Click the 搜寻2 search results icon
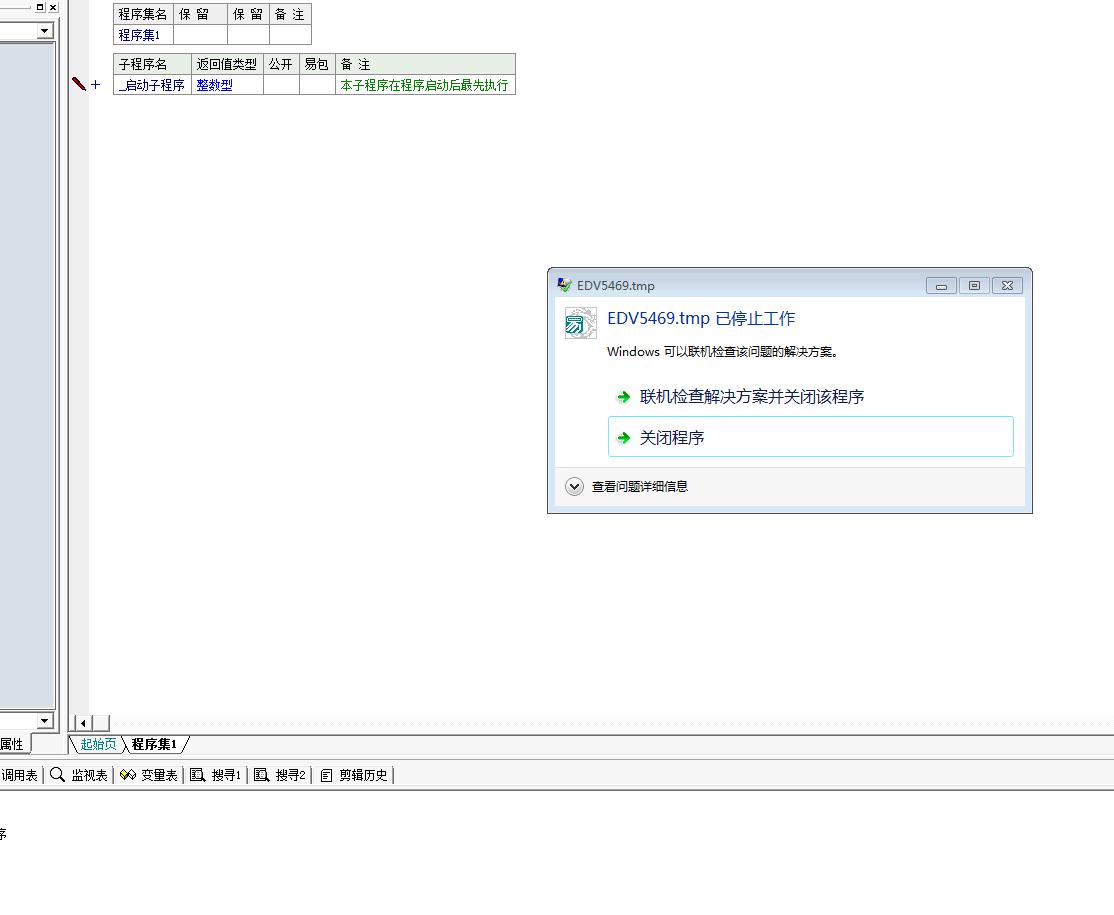This screenshot has width=1114, height=915. 262,775
